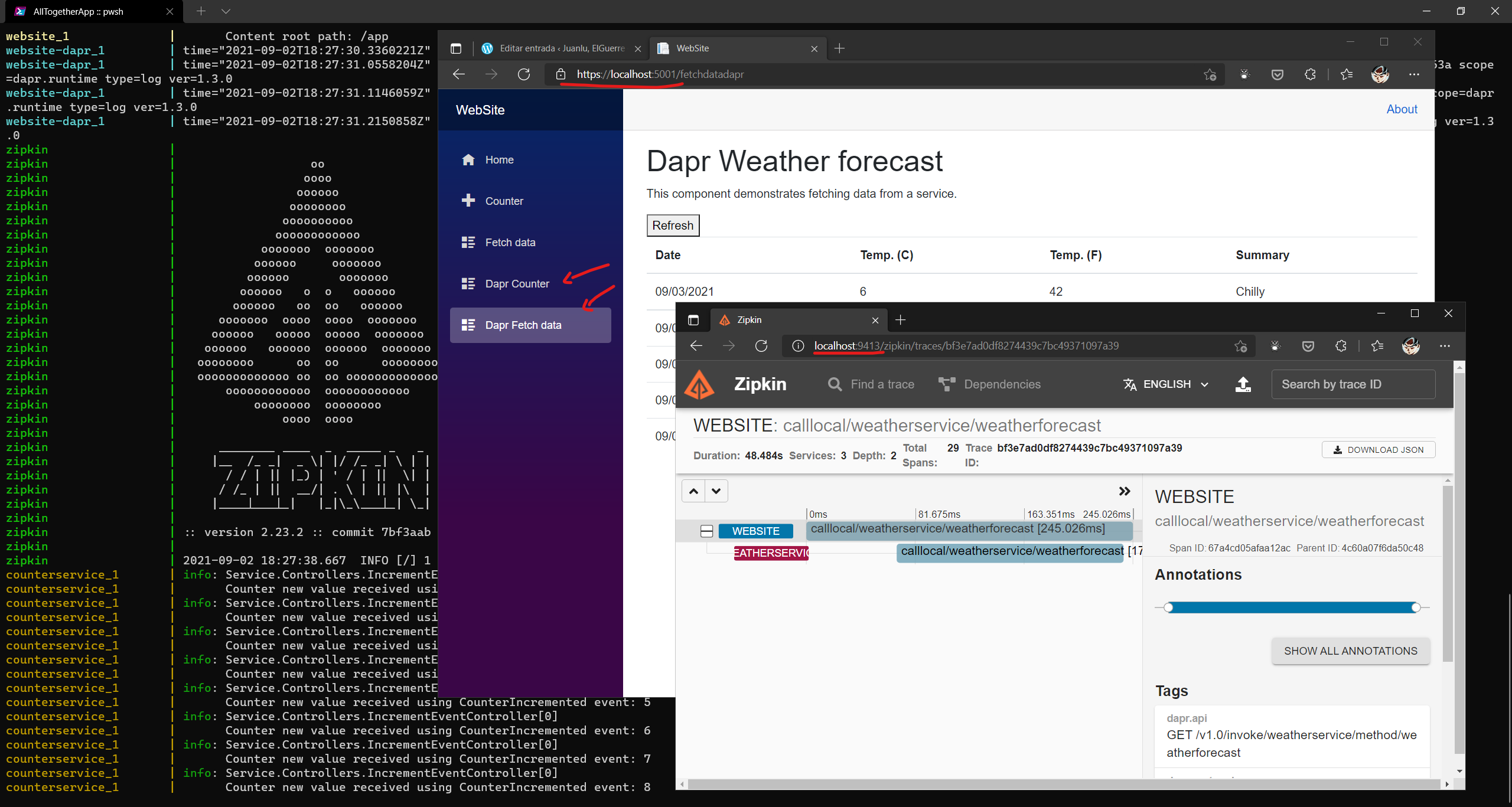Click the Zipkin upload JSON icon
Viewport: 1512px width, 807px height.
tap(1243, 384)
